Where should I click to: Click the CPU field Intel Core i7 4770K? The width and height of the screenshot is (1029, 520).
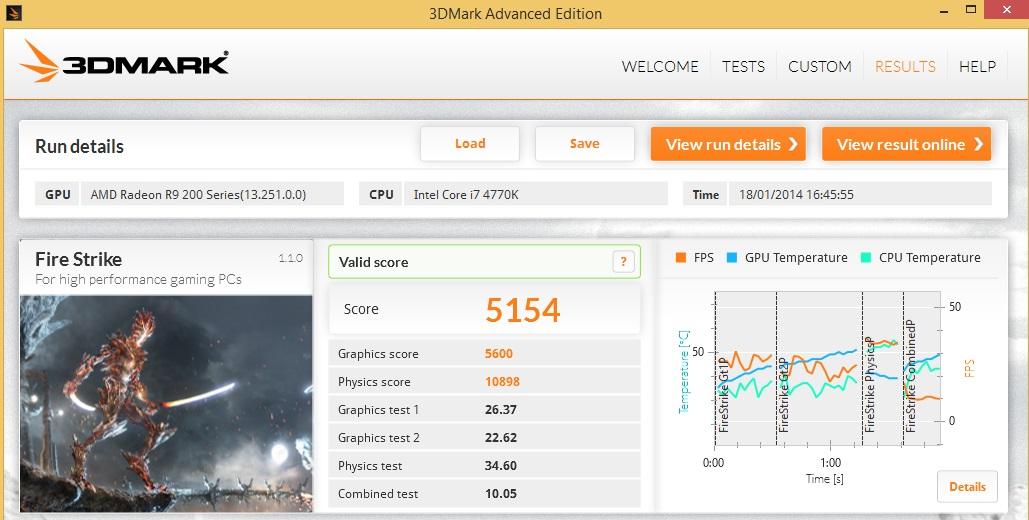[x=536, y=194]
